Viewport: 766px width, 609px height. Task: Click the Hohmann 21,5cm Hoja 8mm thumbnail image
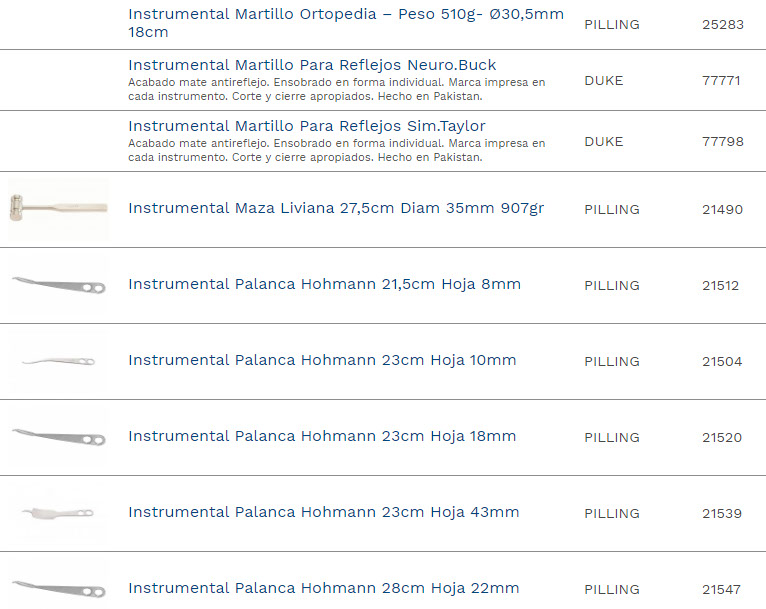[58, 286]
